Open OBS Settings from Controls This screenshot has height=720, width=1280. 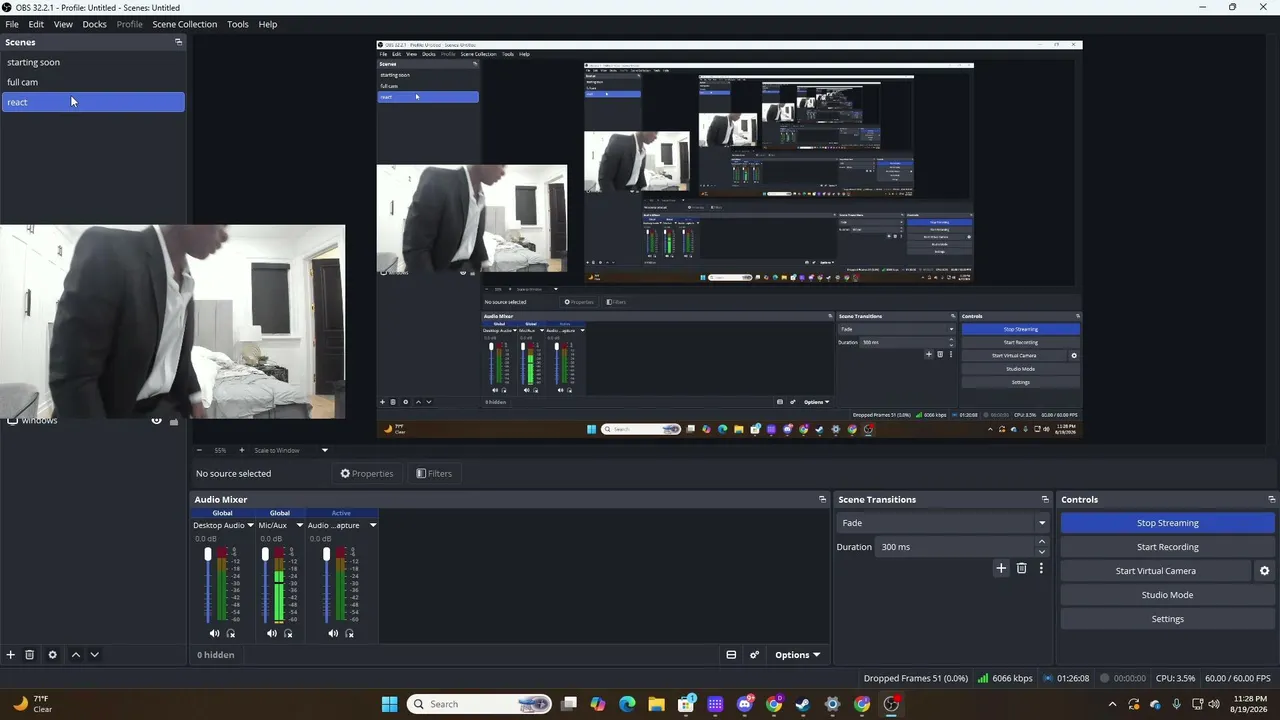coord(1167,619)
